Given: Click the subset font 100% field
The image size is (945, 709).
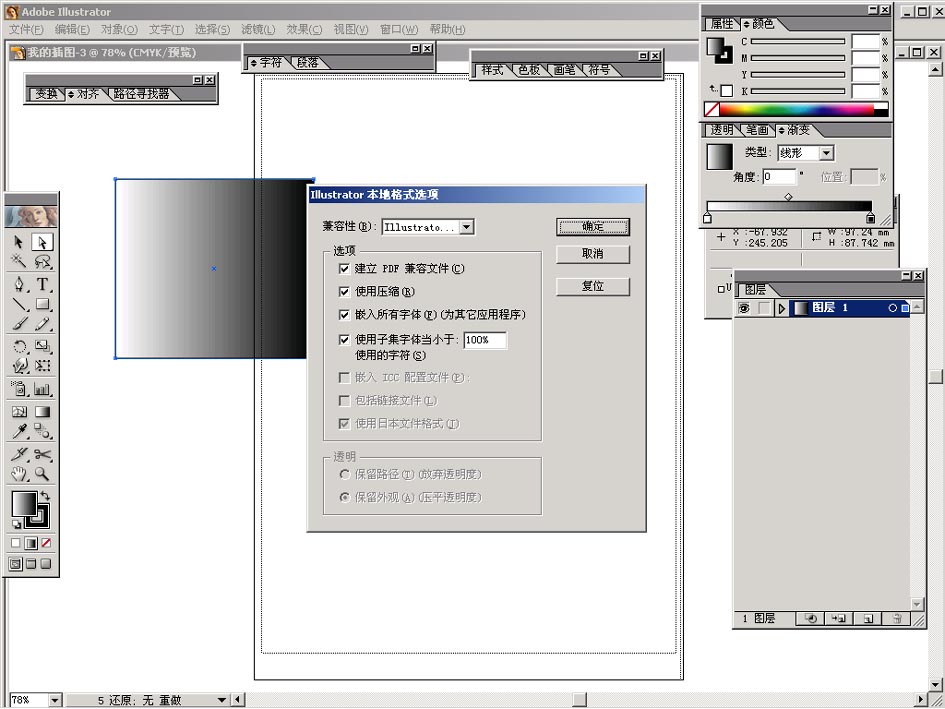Looking at the screenshot, I should coord(485,340).
